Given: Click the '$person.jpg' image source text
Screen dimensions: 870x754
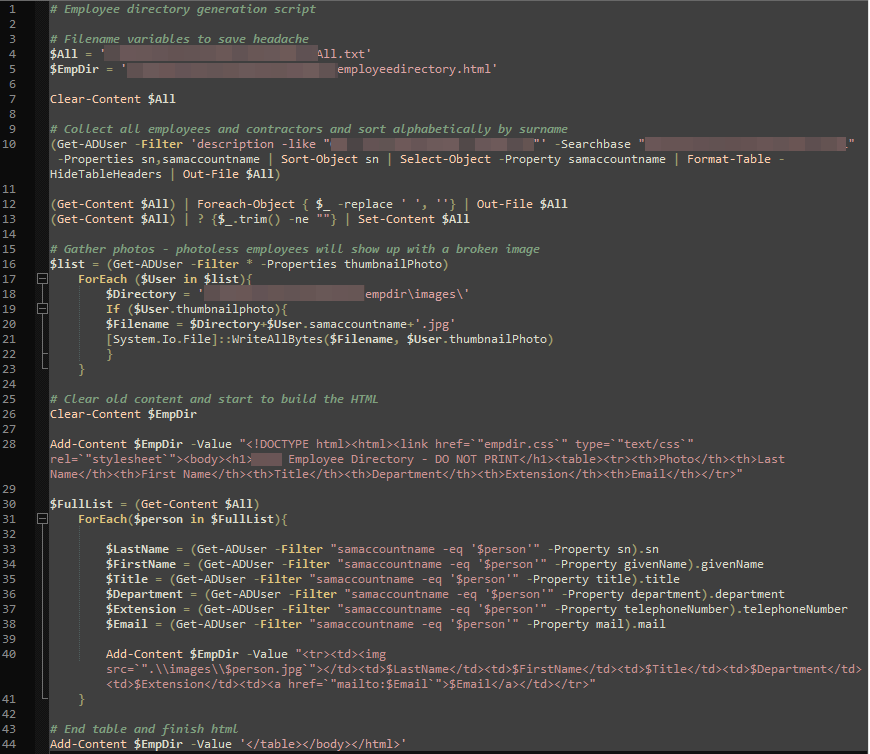Looking at the screenshot, I should pyautogui.click(x=263, y=670).
